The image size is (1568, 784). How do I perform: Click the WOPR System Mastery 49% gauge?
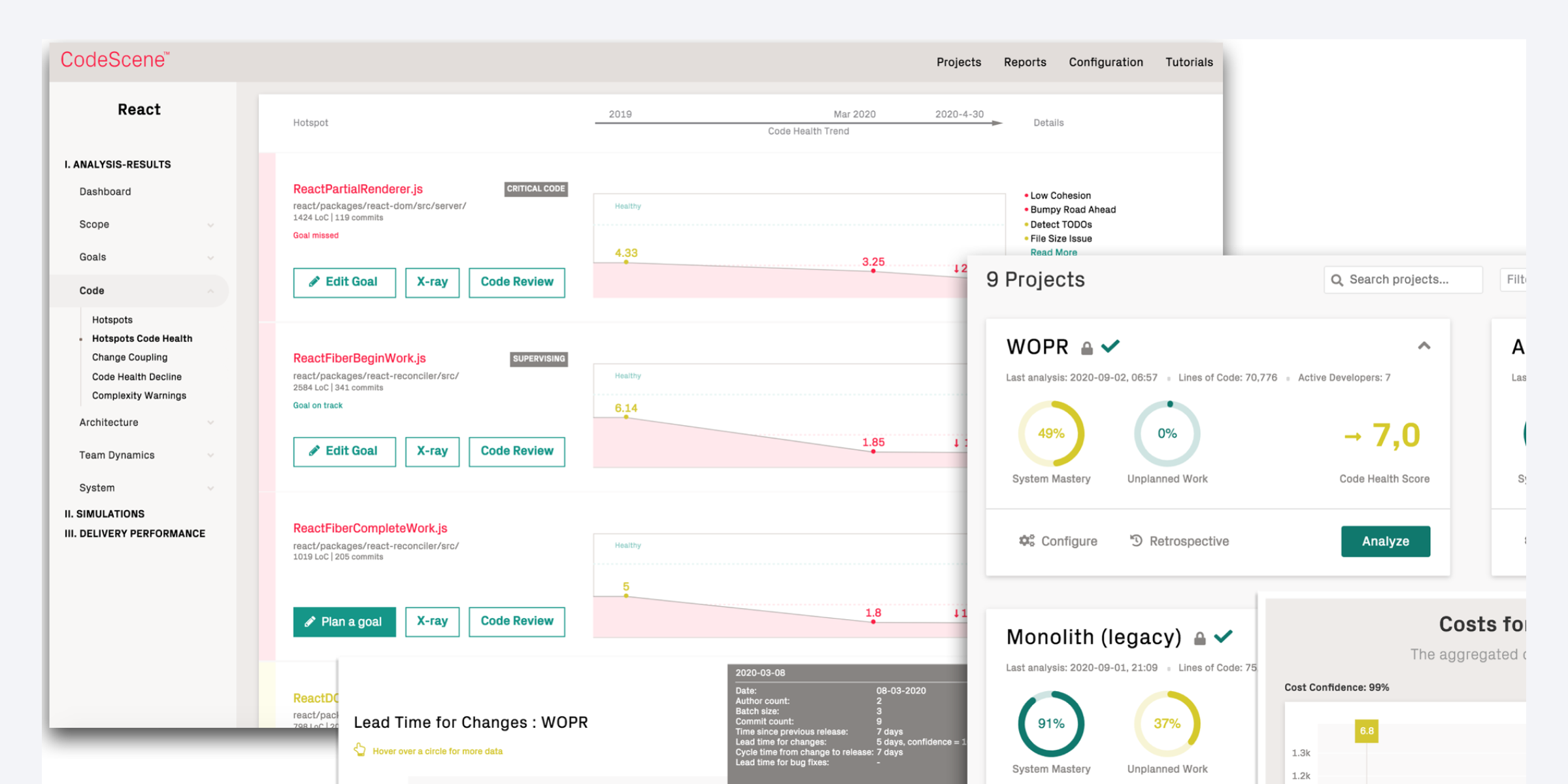pyautogui.click(x=1051, y=433)
